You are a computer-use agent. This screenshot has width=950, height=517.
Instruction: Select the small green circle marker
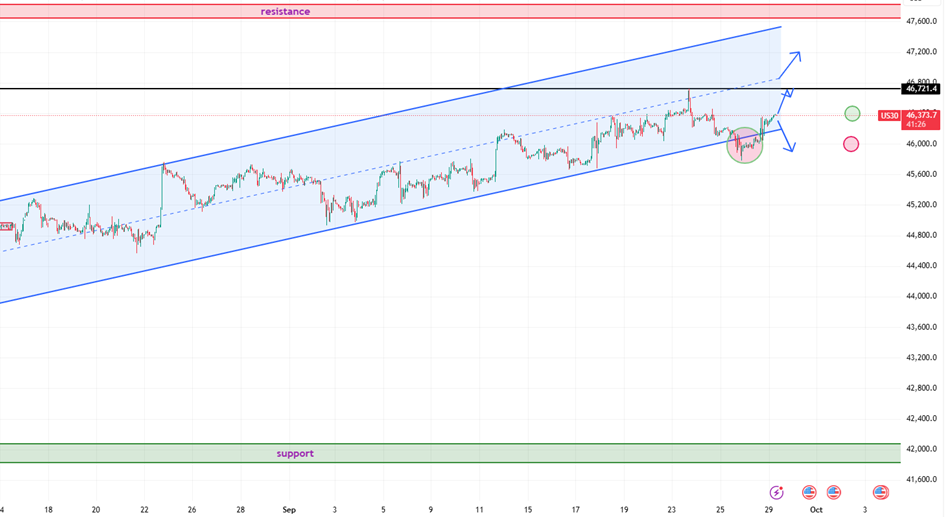click(852, 114)
